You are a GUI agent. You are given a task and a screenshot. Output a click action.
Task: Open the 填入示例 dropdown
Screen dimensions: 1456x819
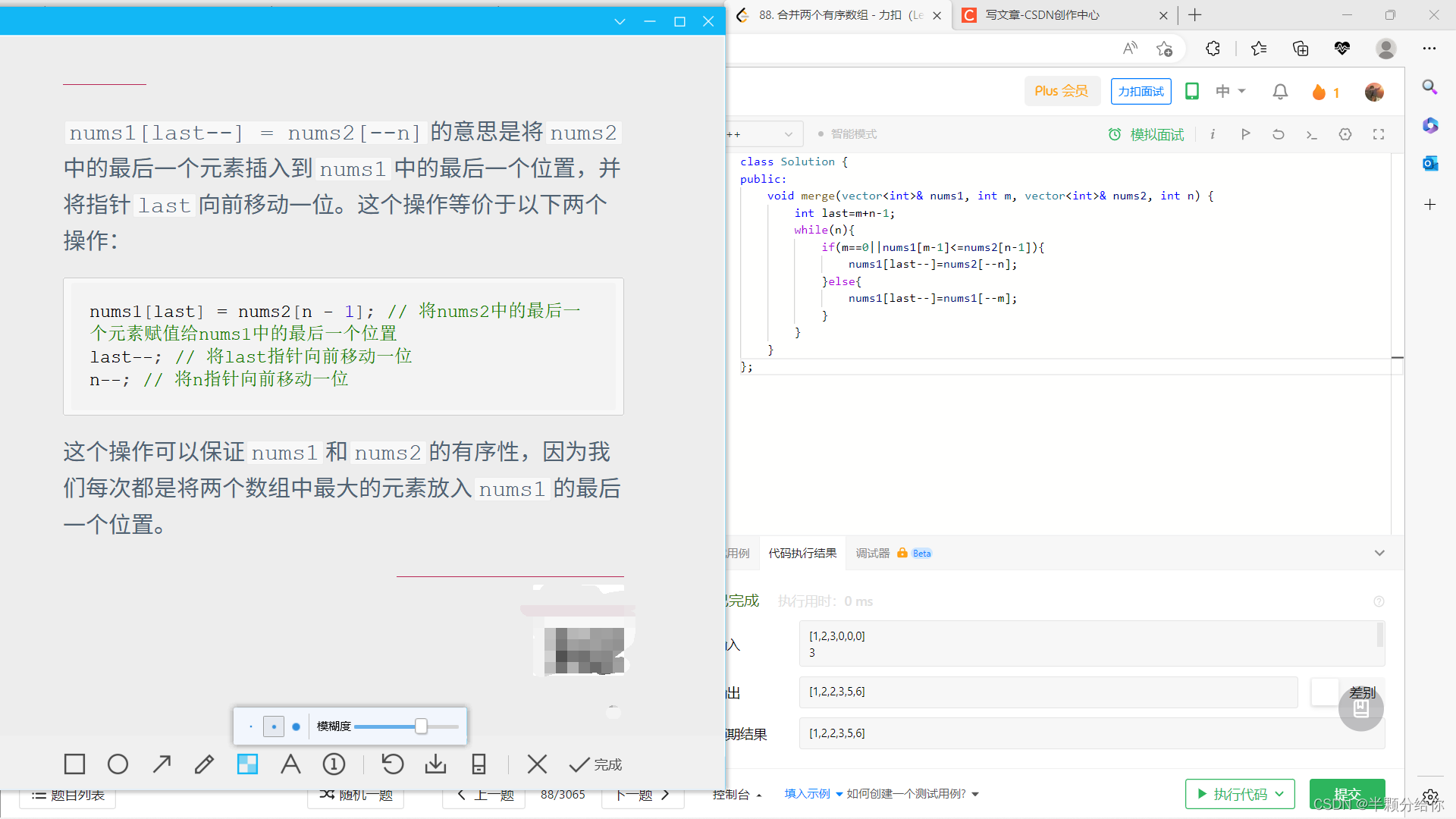click(x=807, y=793)
